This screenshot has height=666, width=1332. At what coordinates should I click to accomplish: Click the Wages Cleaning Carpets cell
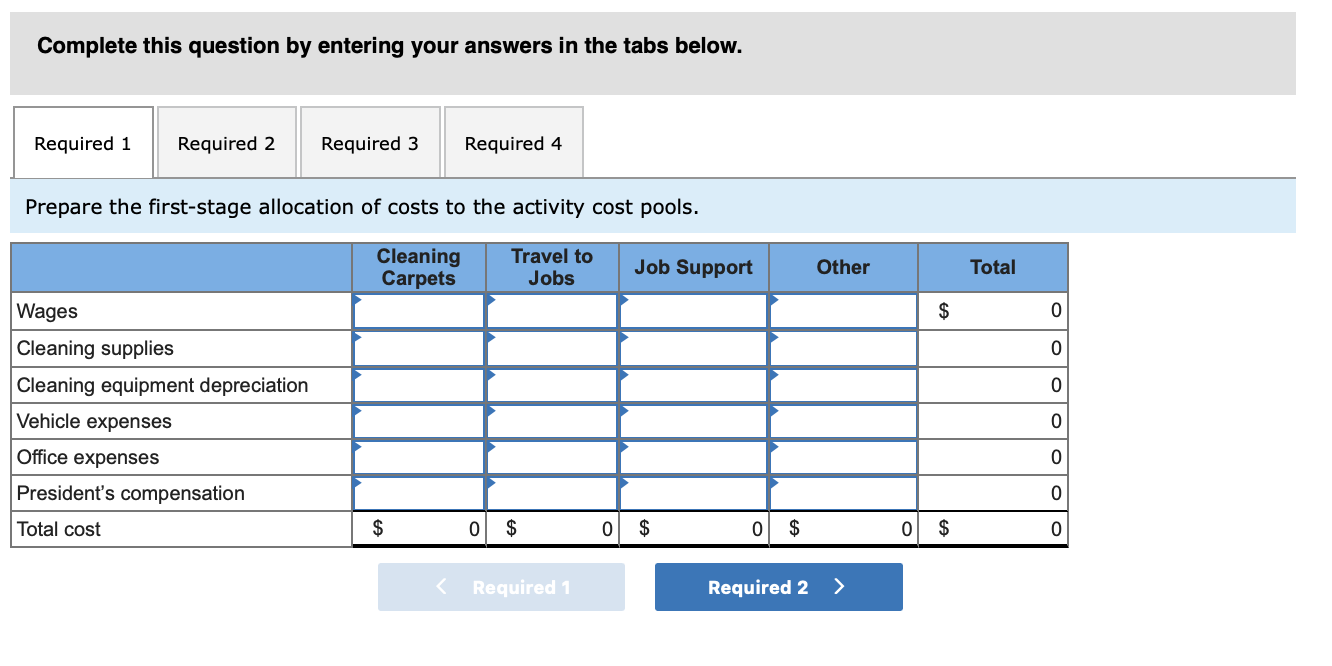coord(419,311)
